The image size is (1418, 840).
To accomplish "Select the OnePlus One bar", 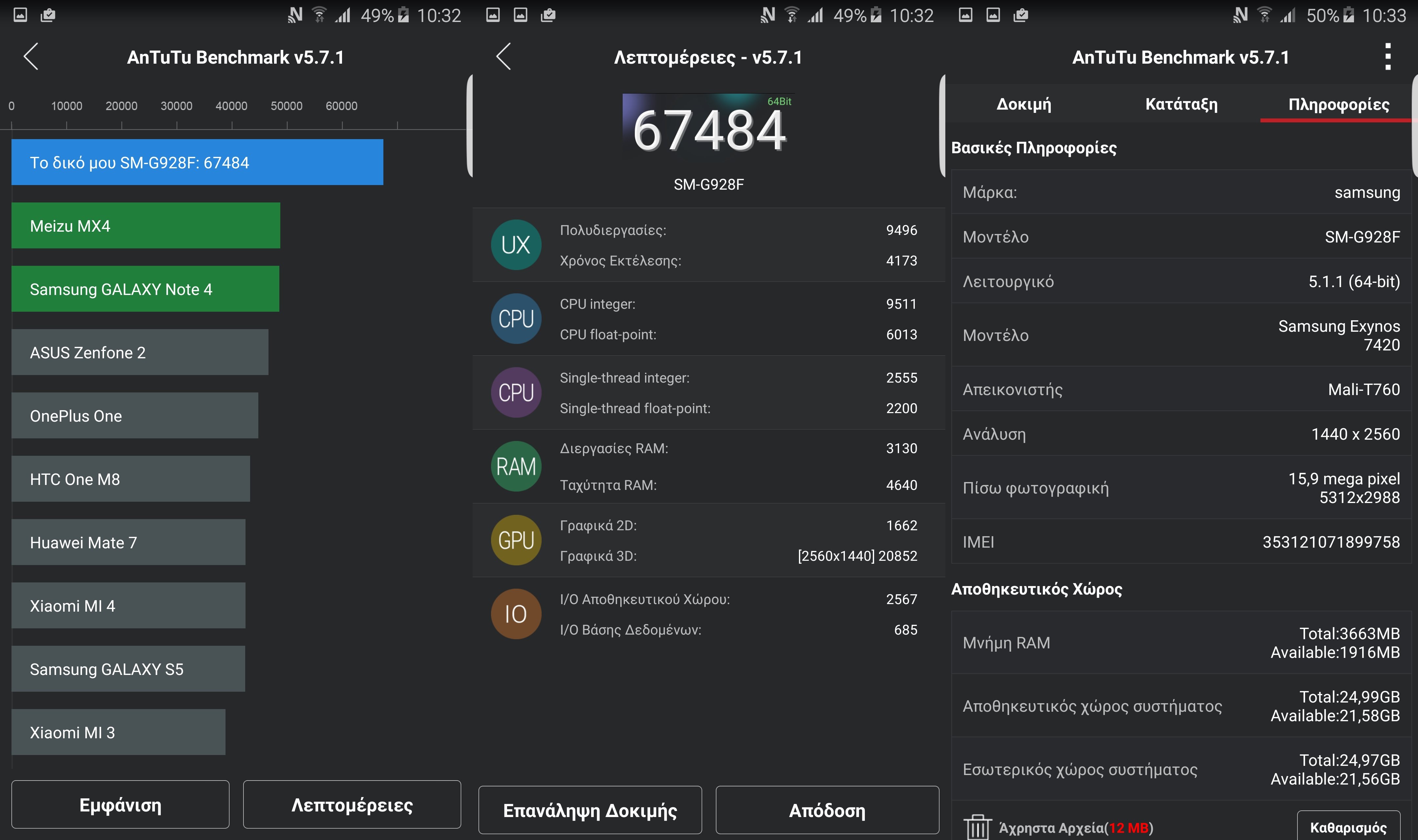I will 135,415.
